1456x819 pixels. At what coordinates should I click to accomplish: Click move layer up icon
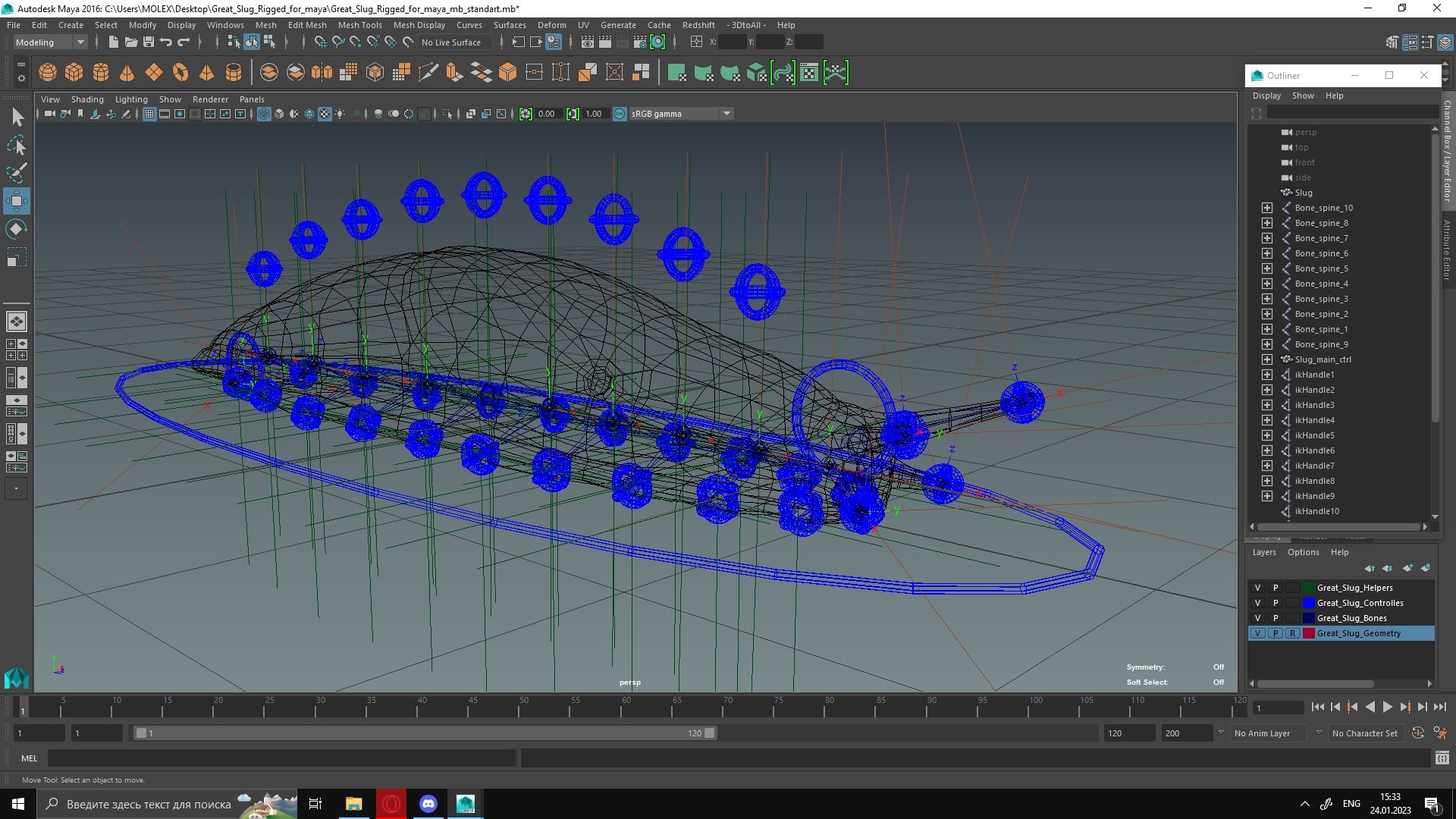point(1370,568)
